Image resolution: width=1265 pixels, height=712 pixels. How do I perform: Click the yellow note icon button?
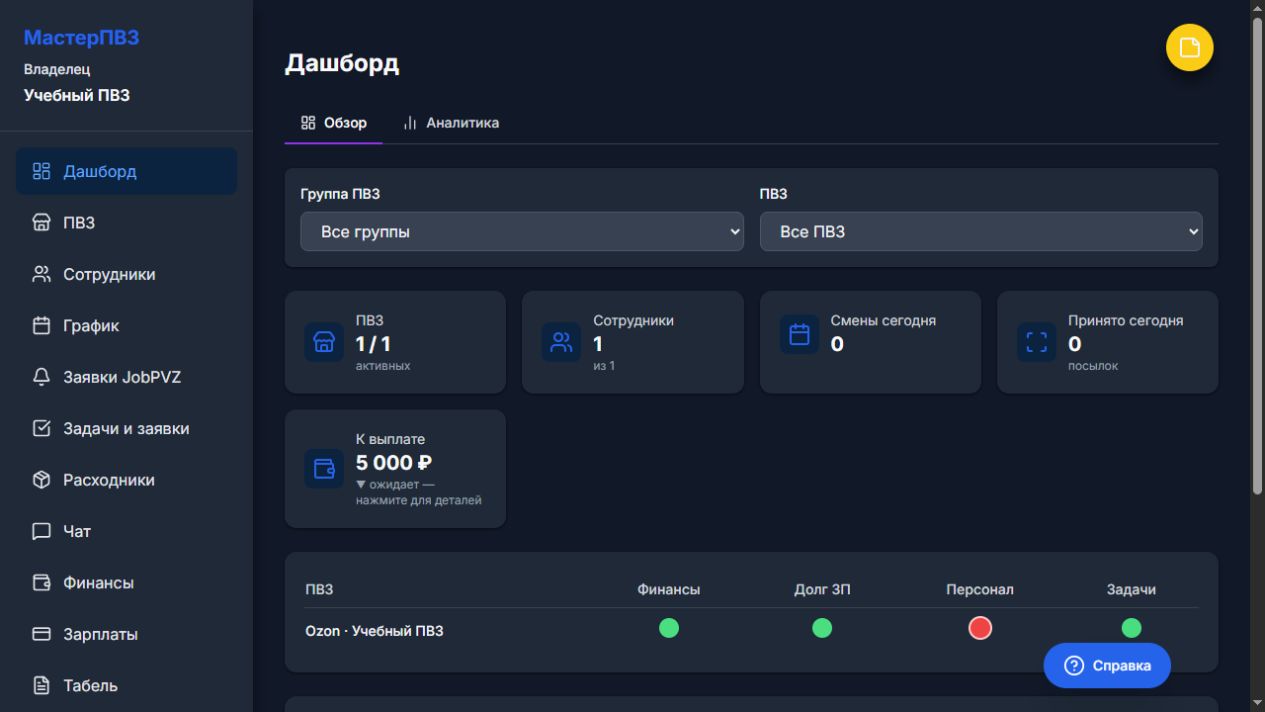point(1190,48)
